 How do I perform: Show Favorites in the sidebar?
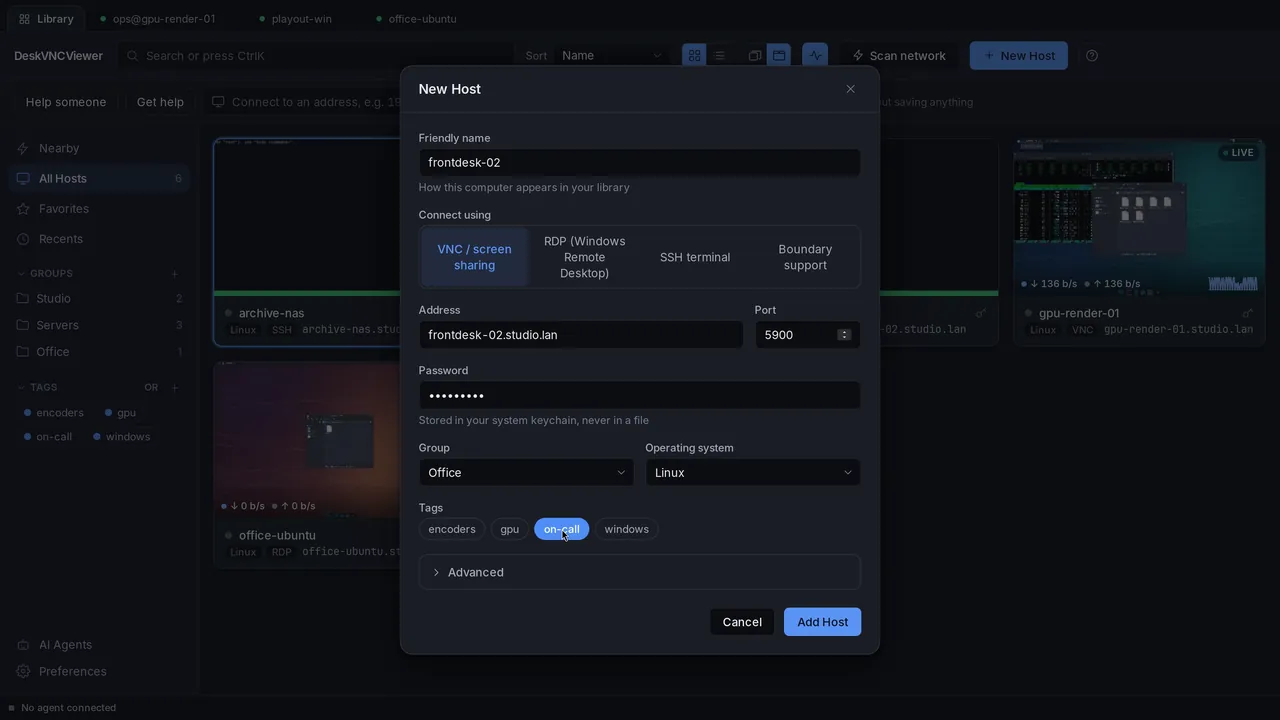(99, 209)
